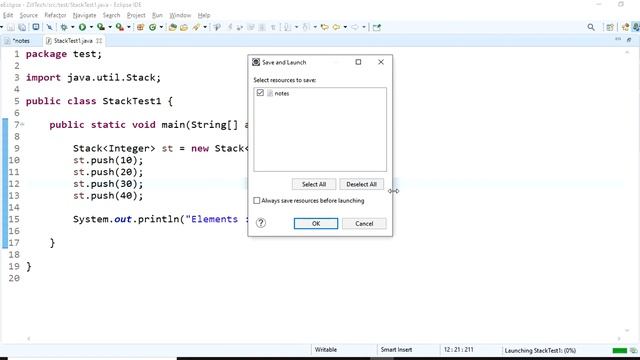Click the Writable status entry
This screenshot has height=360, width=640.
[326, 350]
